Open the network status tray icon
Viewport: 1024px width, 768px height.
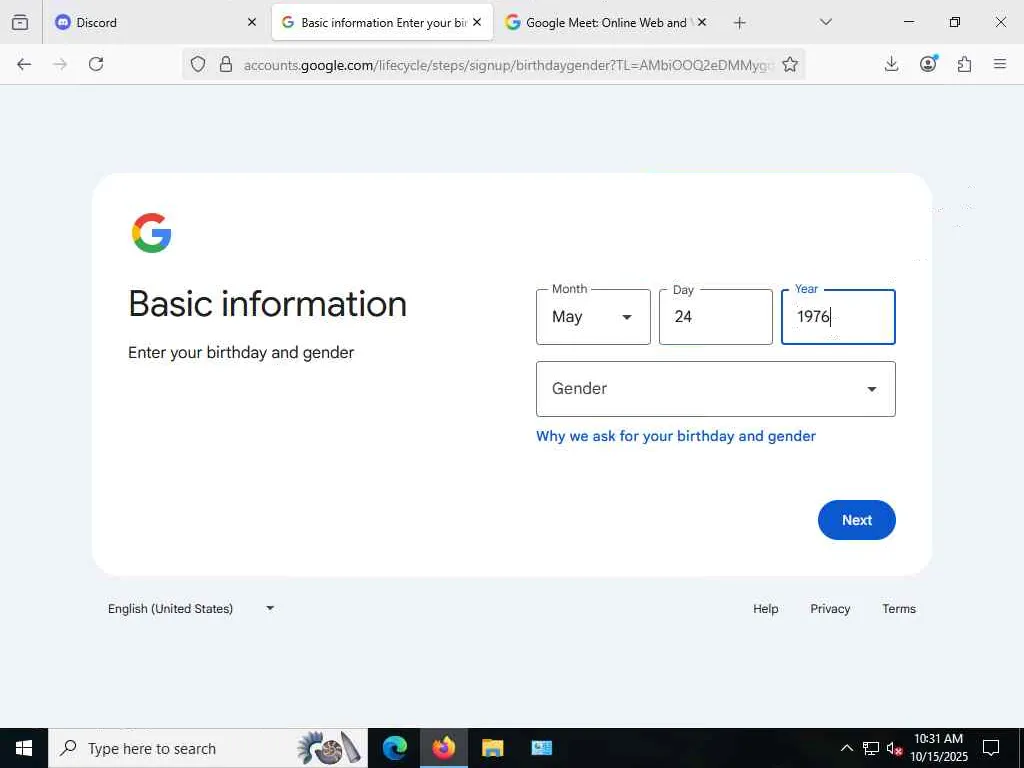click(x=871, y=748)
